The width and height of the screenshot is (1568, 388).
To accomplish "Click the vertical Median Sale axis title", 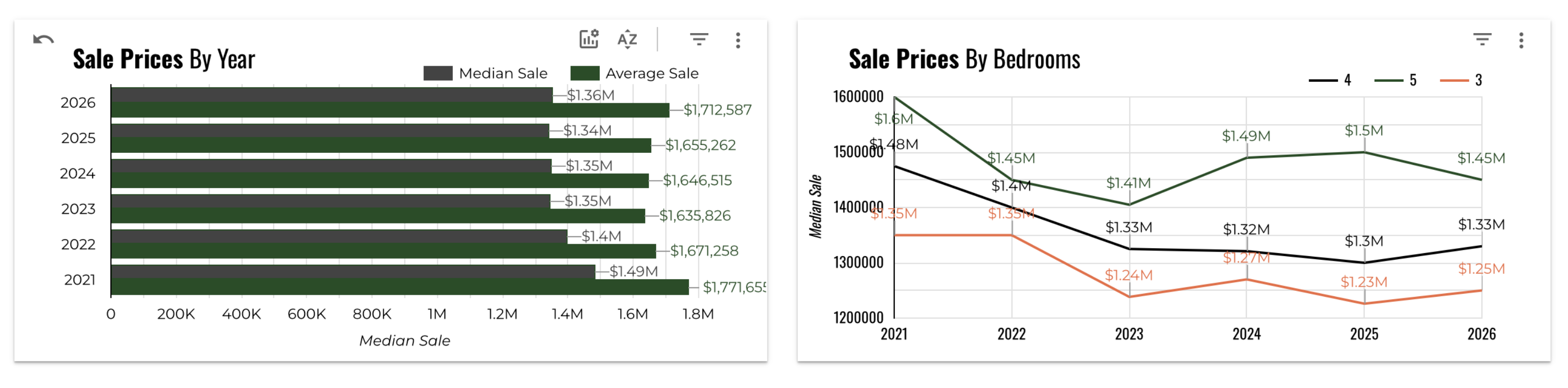I will coord(815,207).
